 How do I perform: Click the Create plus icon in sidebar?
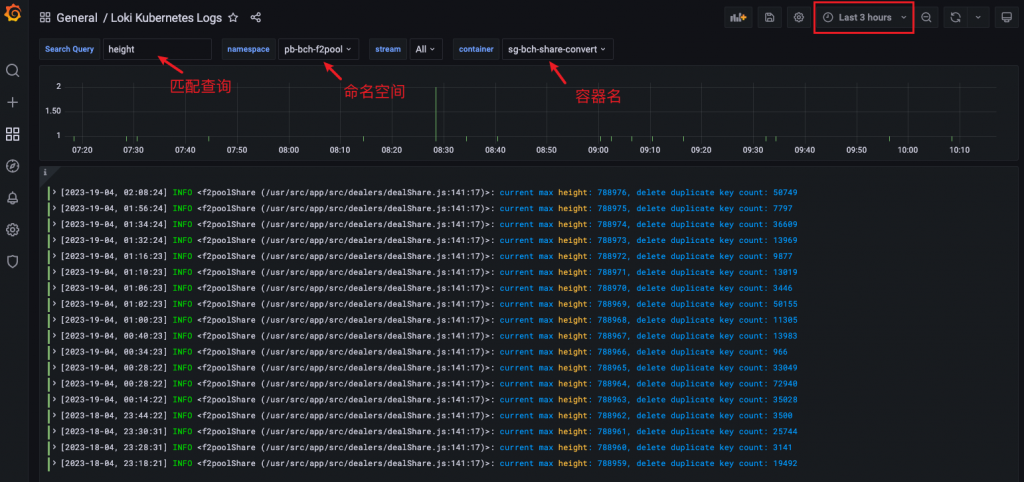pyautogui.click(x=12, y=102)
